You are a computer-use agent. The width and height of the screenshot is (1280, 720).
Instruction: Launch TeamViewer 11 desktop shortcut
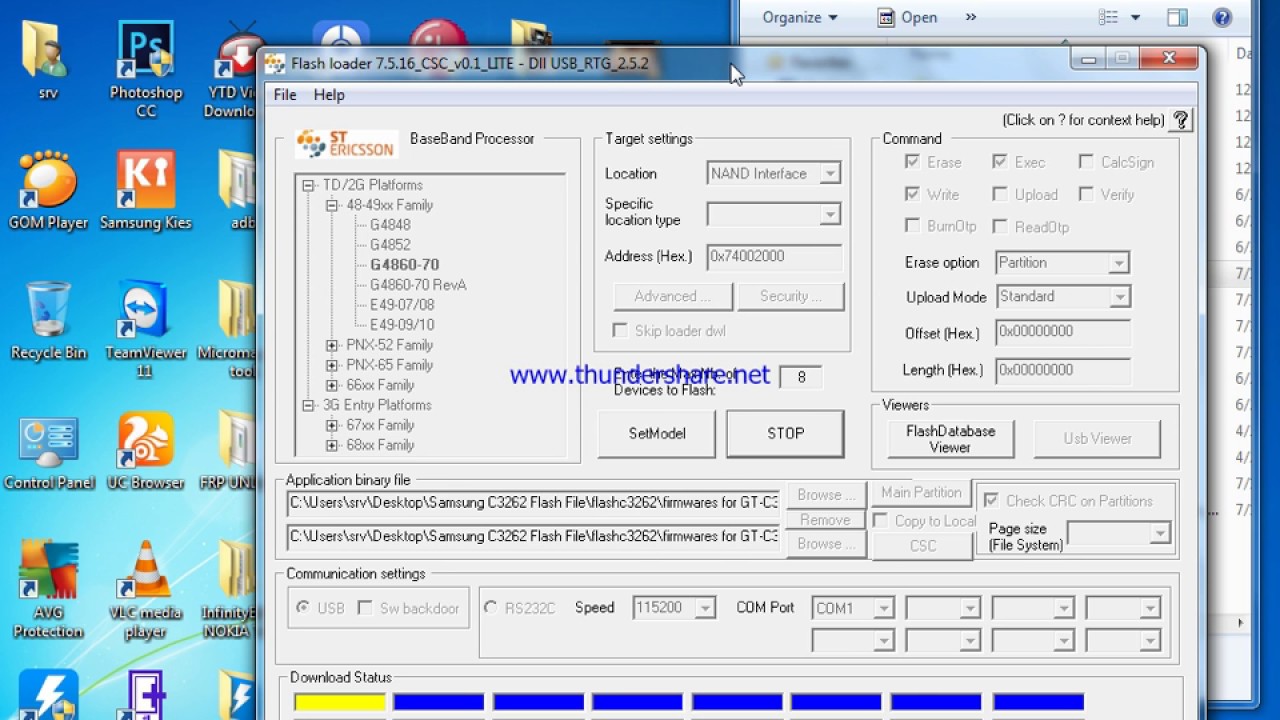[146, 328]
